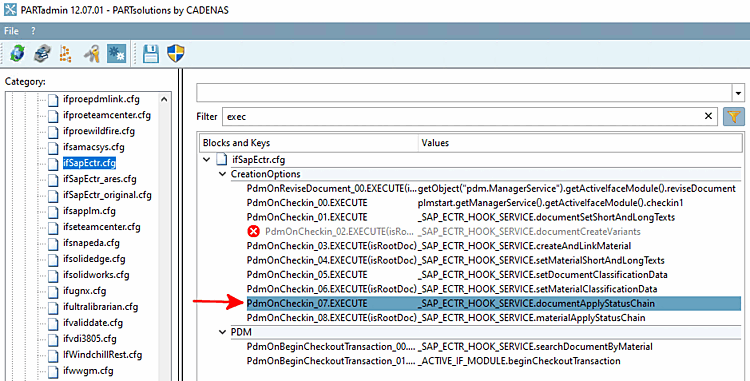
Task: Collapse the CreationOptions block
Action: [x=222, y=174]
